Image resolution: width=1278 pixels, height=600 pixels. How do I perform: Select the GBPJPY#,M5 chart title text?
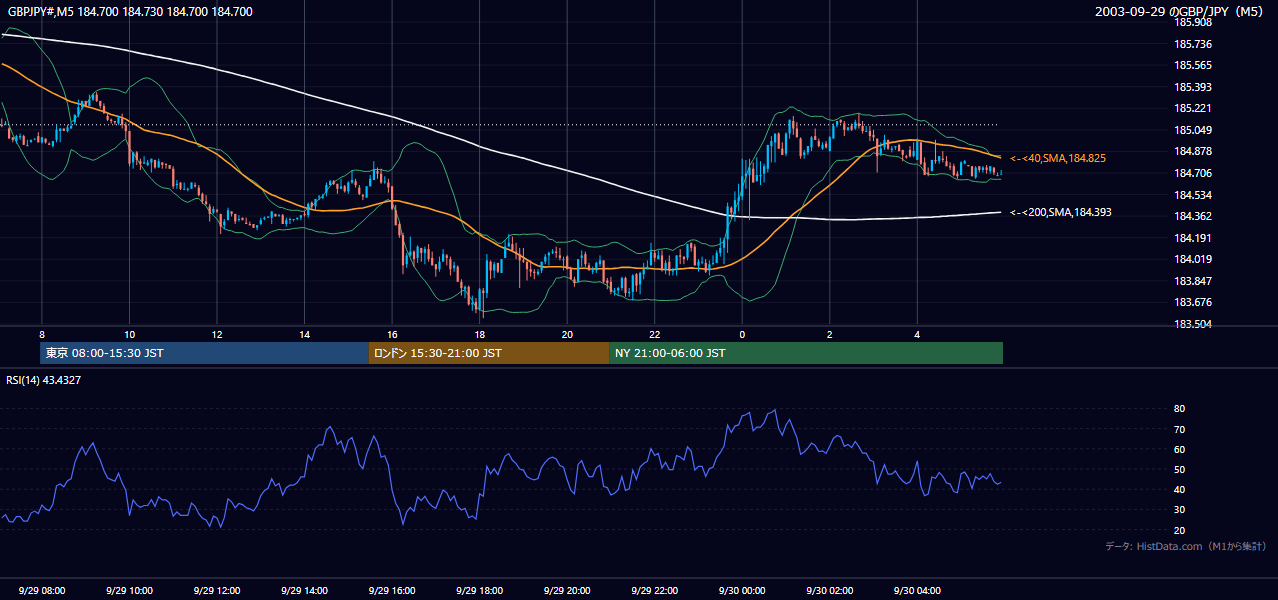[x=130, y=12]
